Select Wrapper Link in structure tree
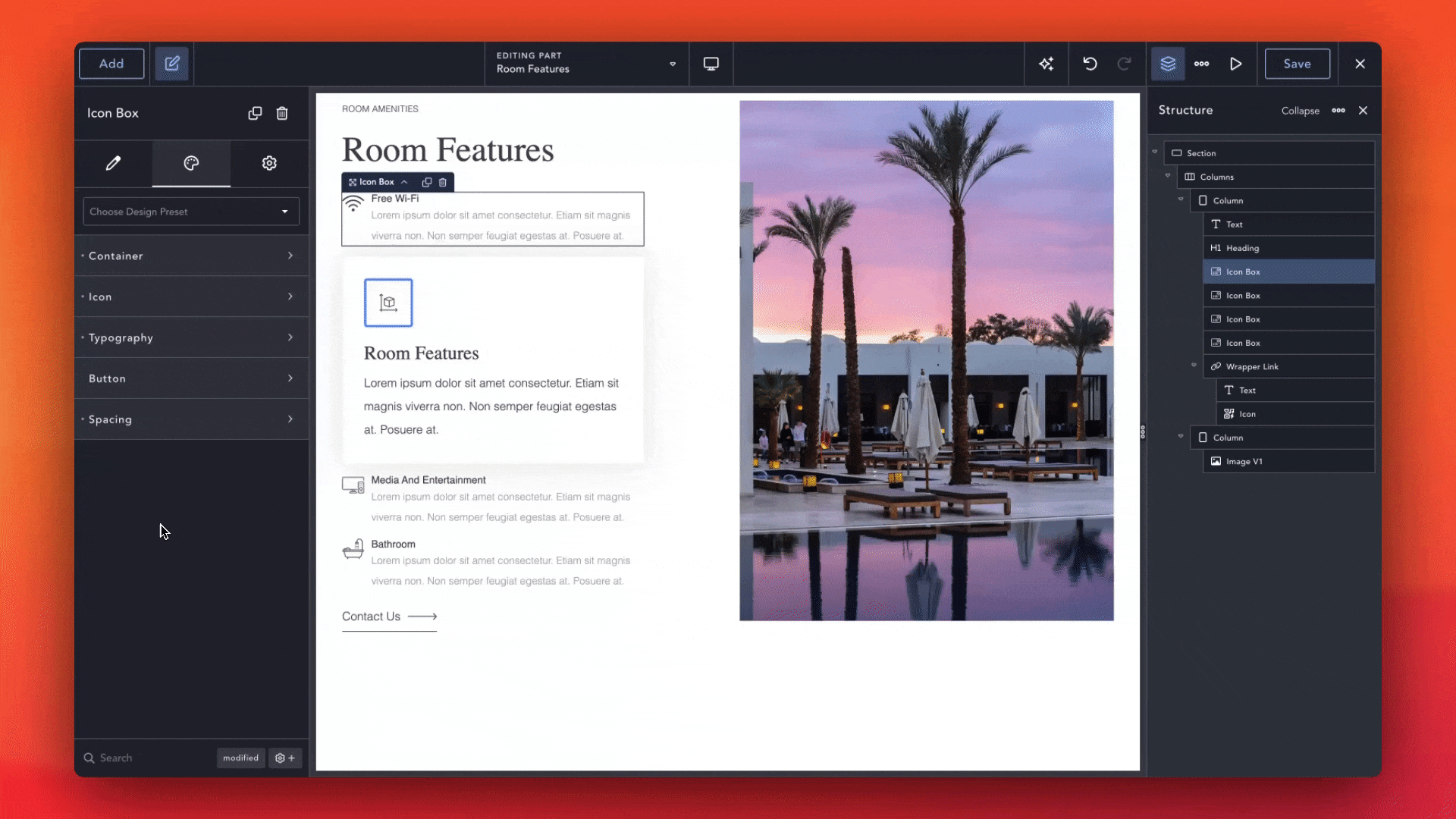Screen dimensions: 1456x819 1251,367
